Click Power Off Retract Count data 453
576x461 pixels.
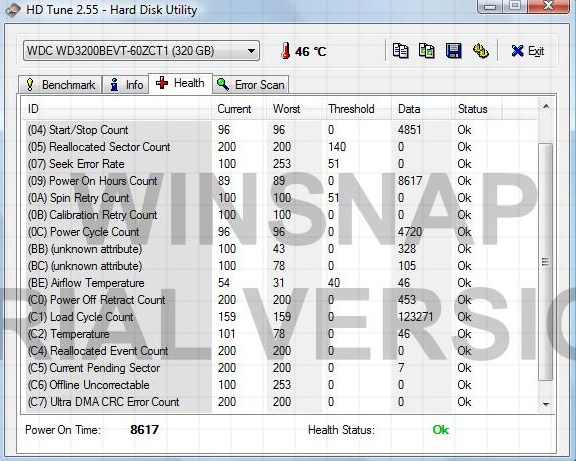407,300
